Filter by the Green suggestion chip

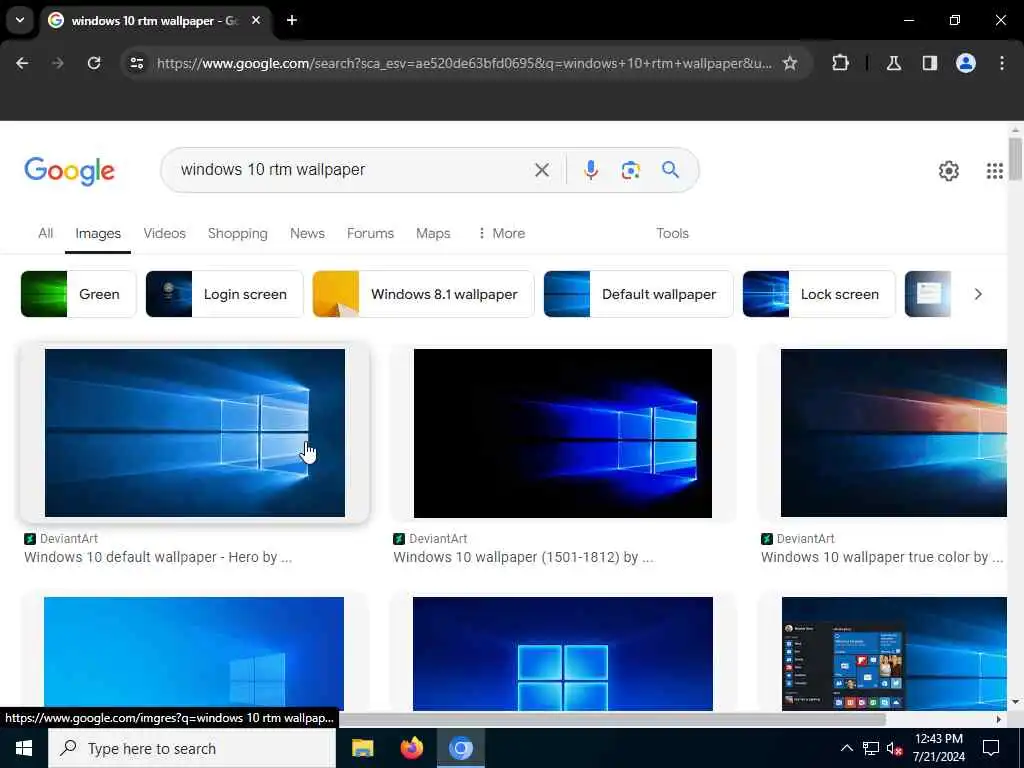(x=78, y=294)
